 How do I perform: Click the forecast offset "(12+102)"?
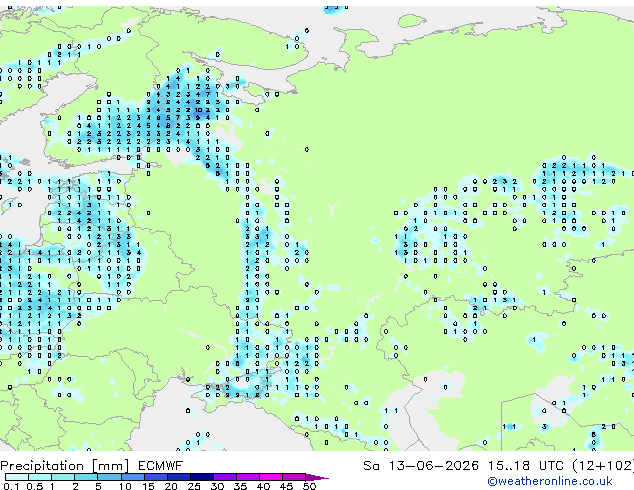coord(603,466)
